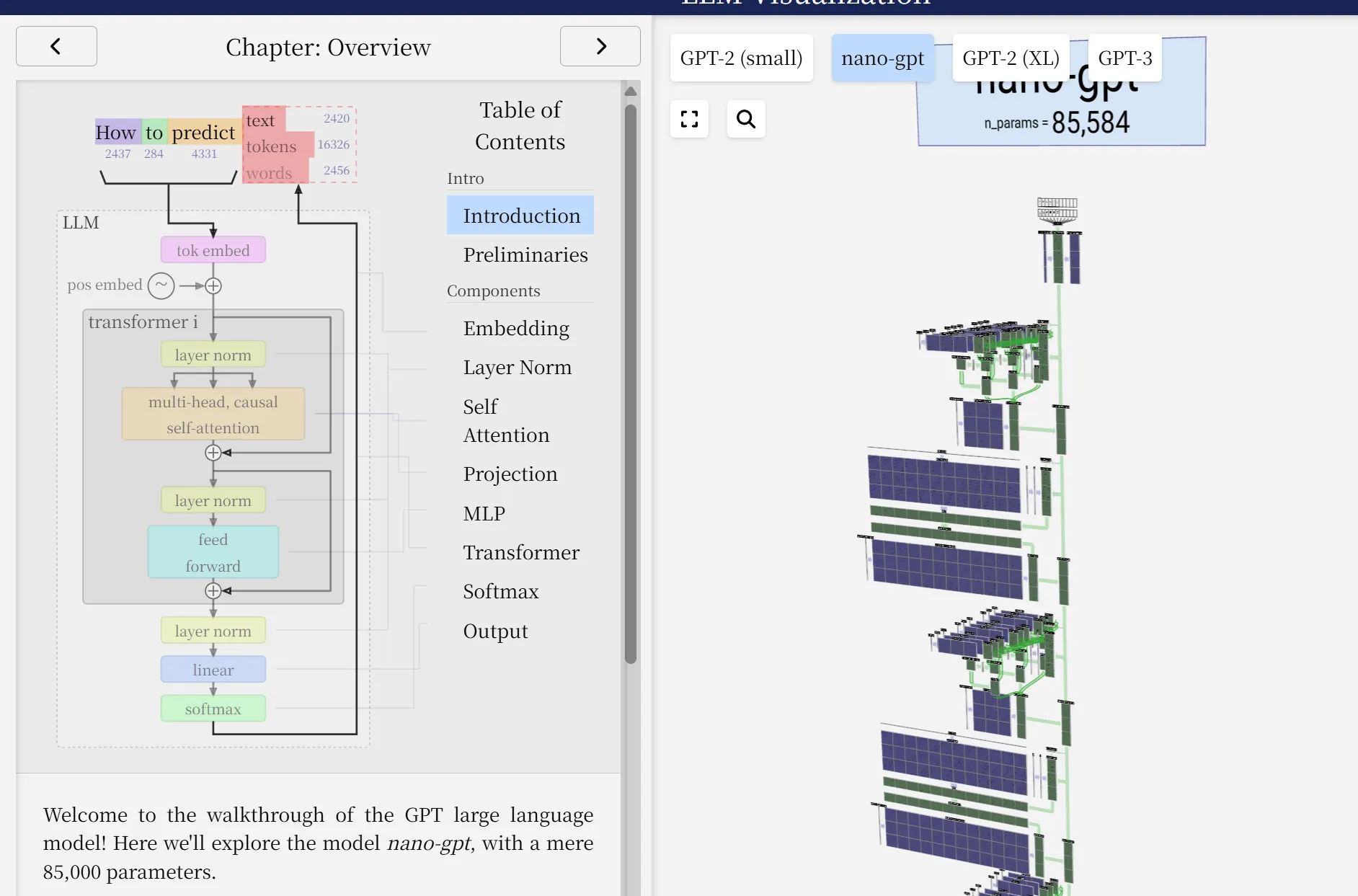This screenshot has height=896, width=1358.
Task: Click the first layer norm block under transformer i
Action: pos(213,355)
